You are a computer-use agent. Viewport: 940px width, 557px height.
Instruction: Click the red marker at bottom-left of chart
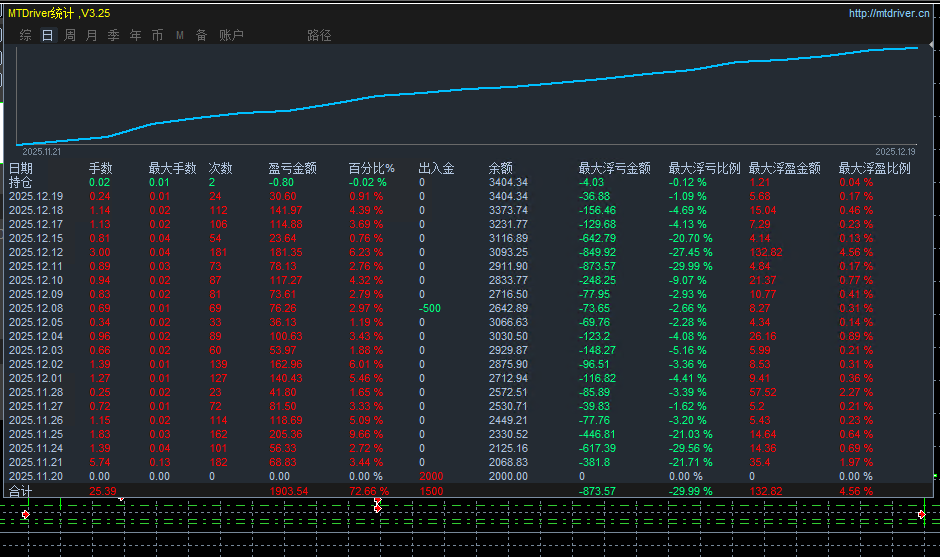tap(26, 513)
